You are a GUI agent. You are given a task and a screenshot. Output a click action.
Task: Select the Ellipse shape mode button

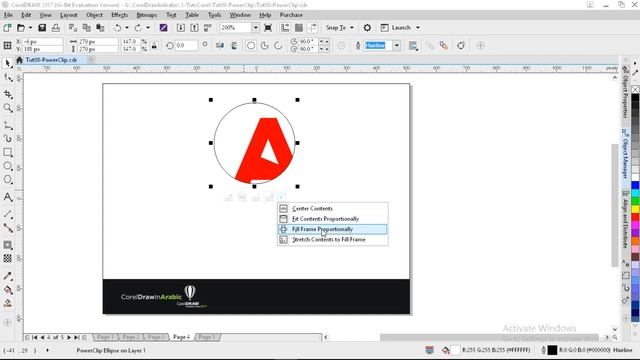tap(251, 45)
